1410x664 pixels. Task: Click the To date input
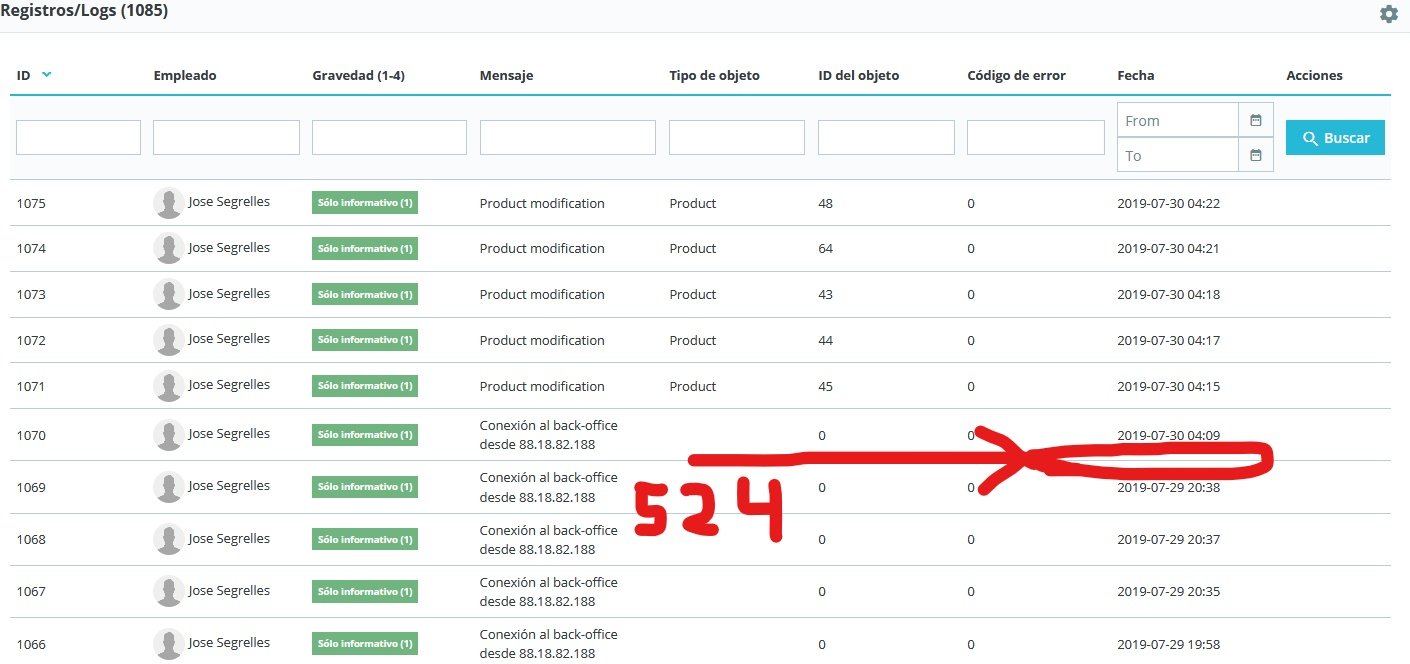(x=1178, y=155)
